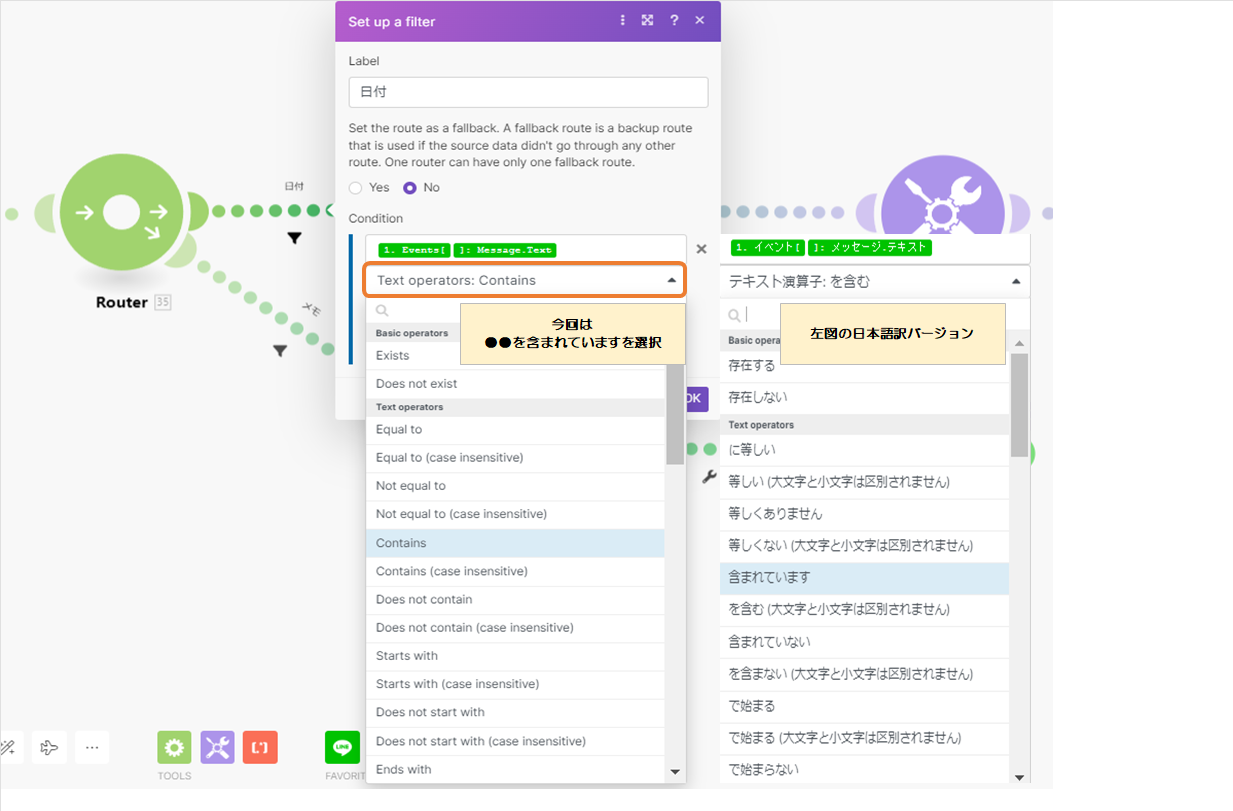The width and height of the screenshot is (1233, 811).
Task: Click the Message.Text variable pill
Action: click(x=505, y=250)
